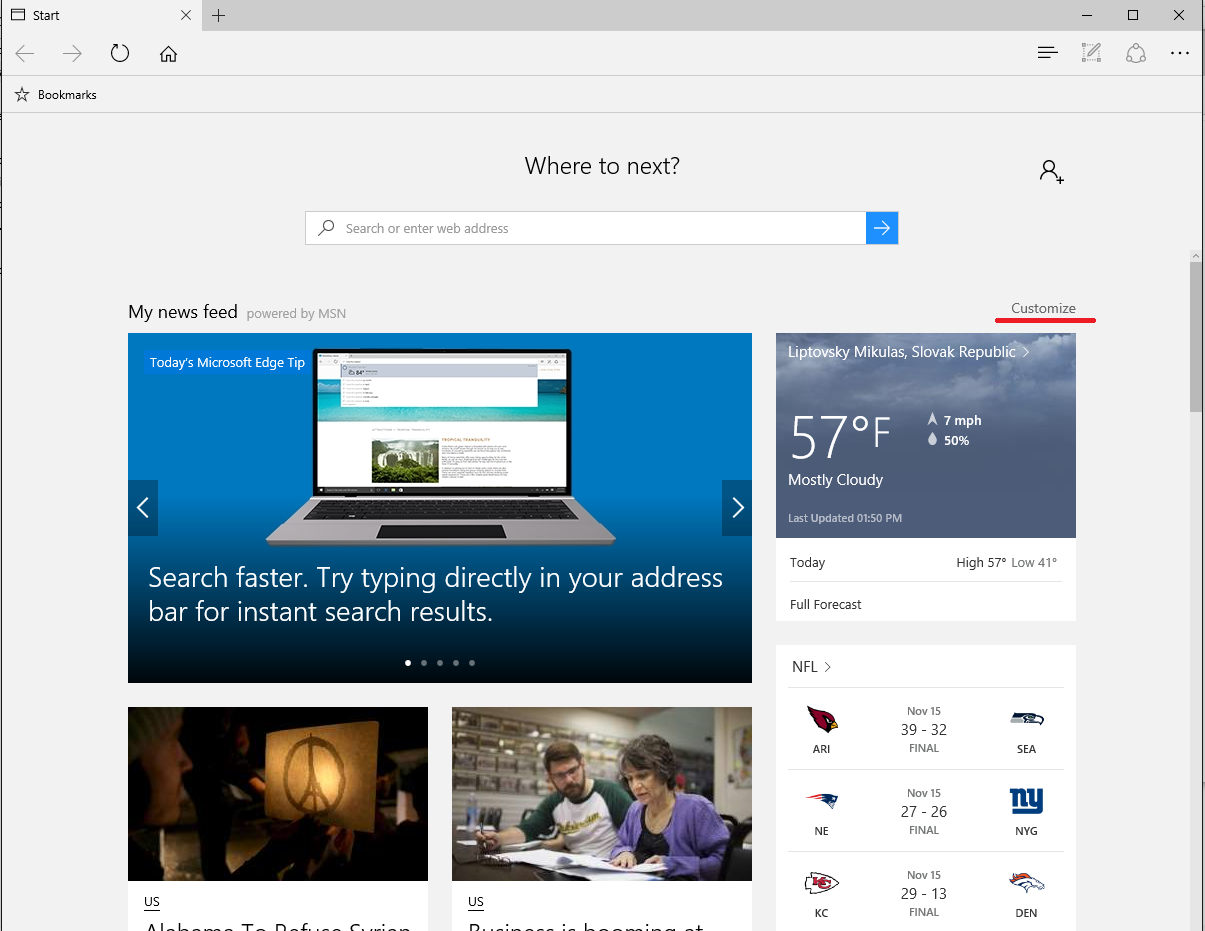This screenshot has width=1205, height=931.
Task: Show the next slide in carousel
Action: pyautogui.click(x=737, y=508)
